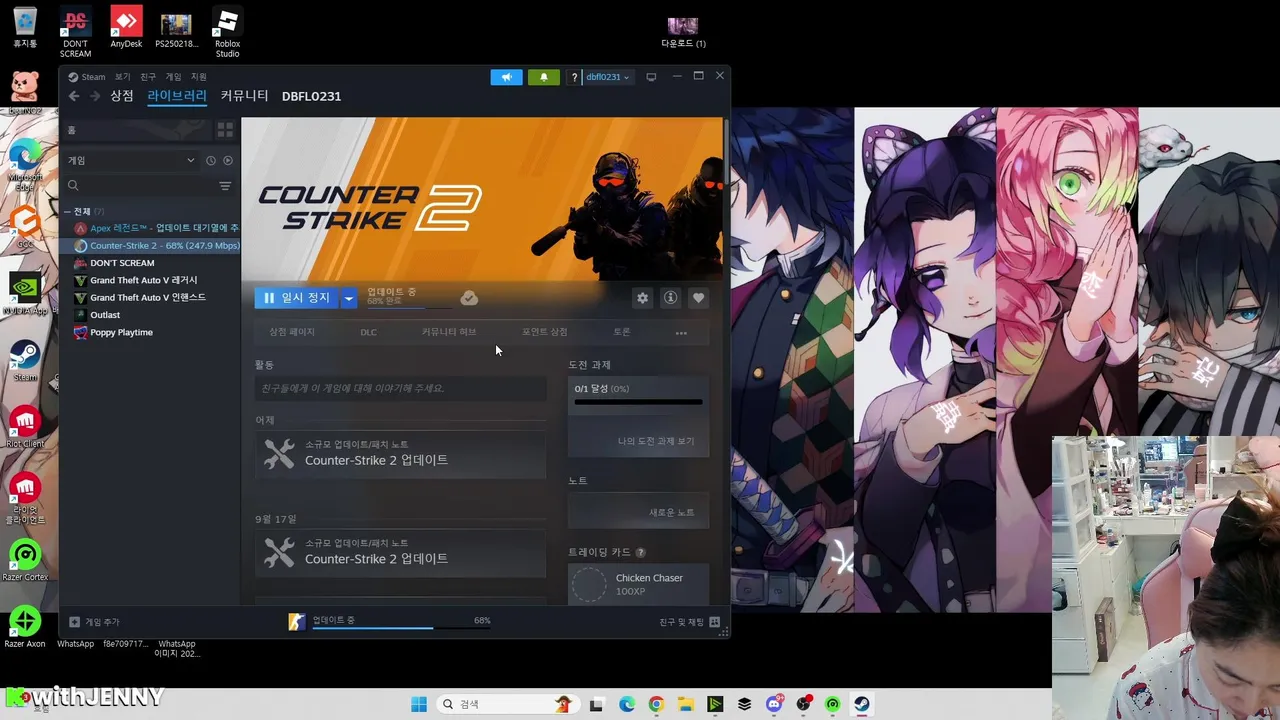Open the 게임 menu in menu bar
Screen dimensions: 1280x720
click(173, 77)
